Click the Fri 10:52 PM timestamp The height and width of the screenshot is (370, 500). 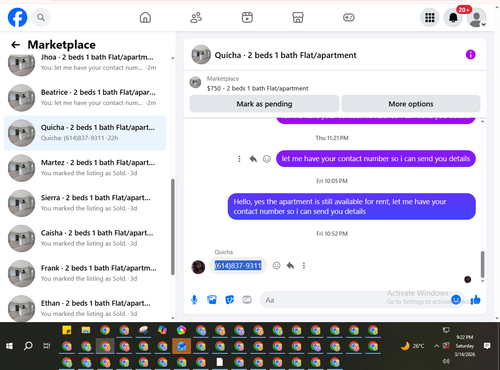pos(332,234)
